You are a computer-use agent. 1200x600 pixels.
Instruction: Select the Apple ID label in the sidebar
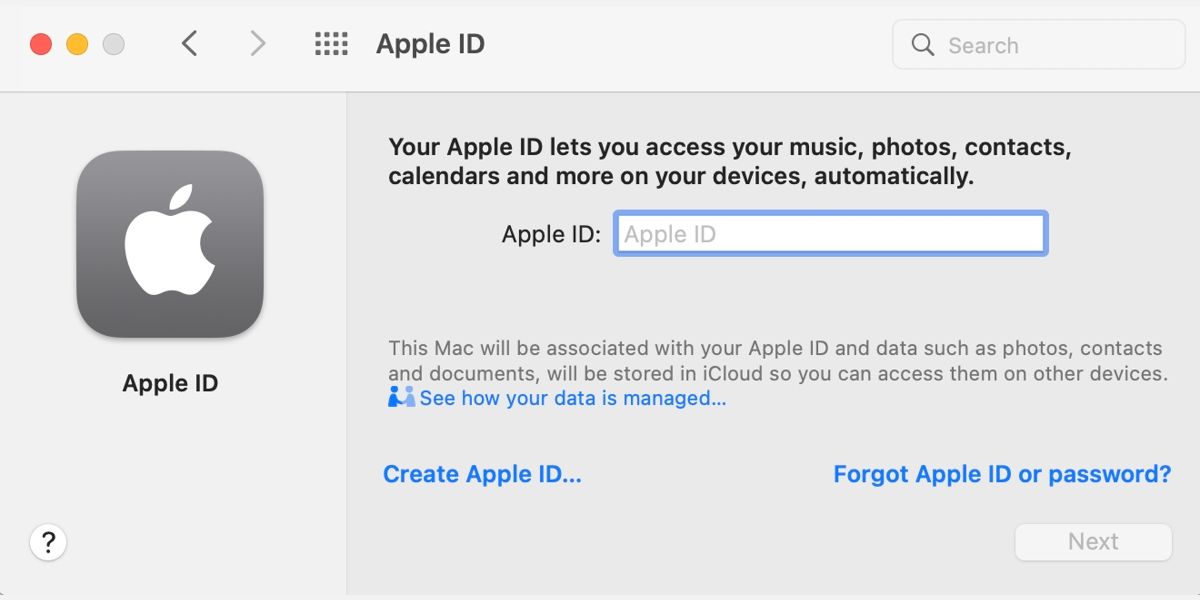[x=169, y=382]
